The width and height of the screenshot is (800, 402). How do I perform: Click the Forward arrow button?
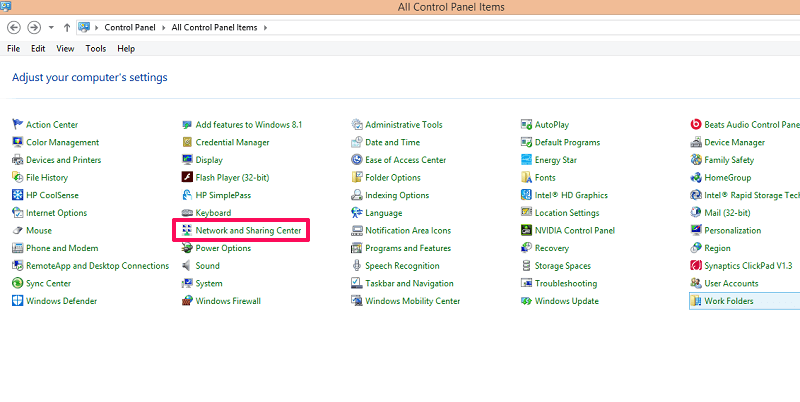(34, 28)
